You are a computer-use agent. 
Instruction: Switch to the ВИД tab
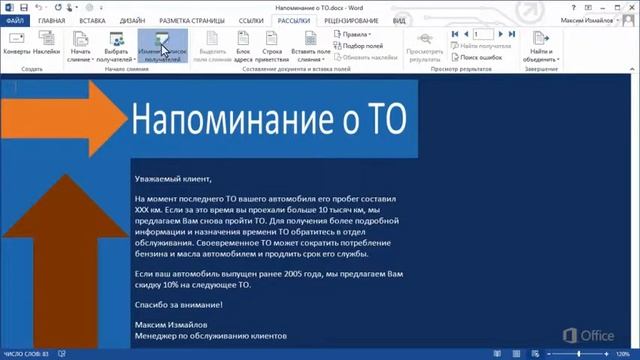point(399,20)
